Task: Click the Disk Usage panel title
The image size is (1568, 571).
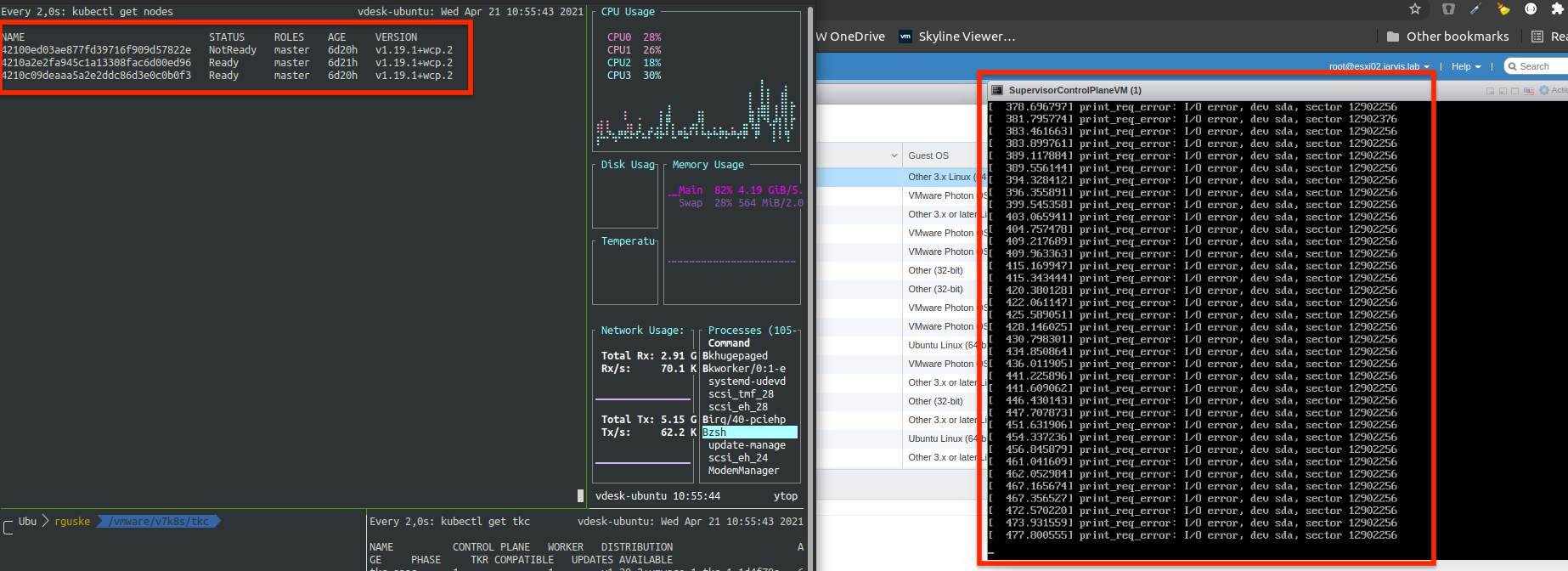Action: click(x=628, y=165)
